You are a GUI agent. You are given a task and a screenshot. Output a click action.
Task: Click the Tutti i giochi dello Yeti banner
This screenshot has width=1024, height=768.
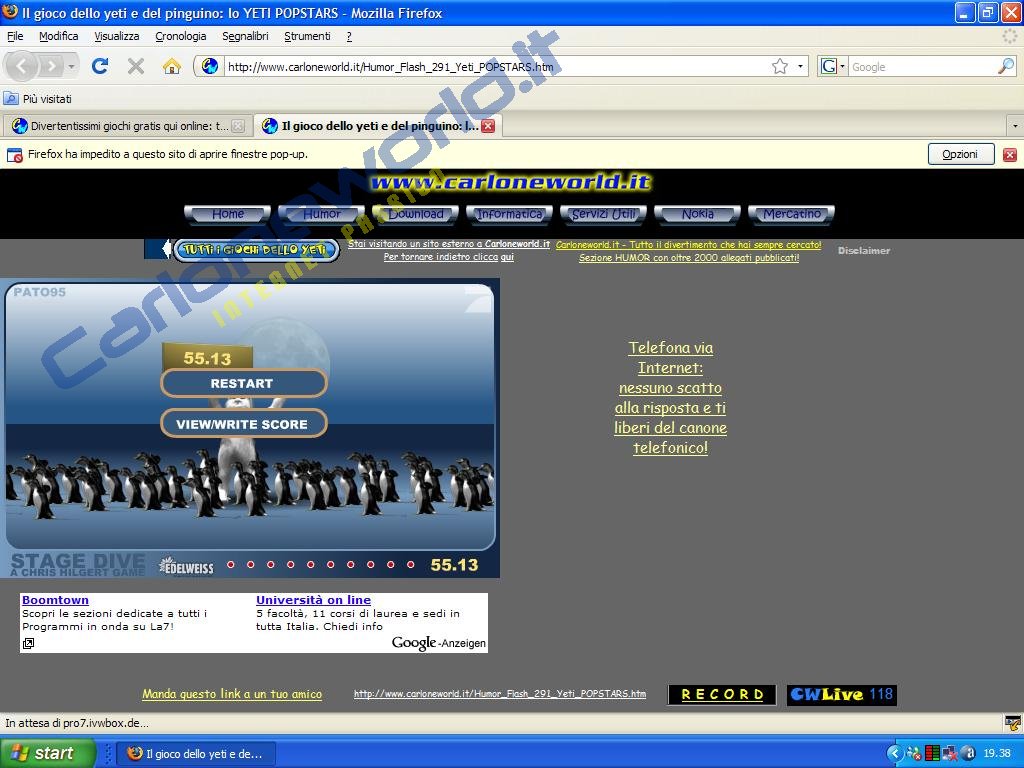tap(256, 250)
